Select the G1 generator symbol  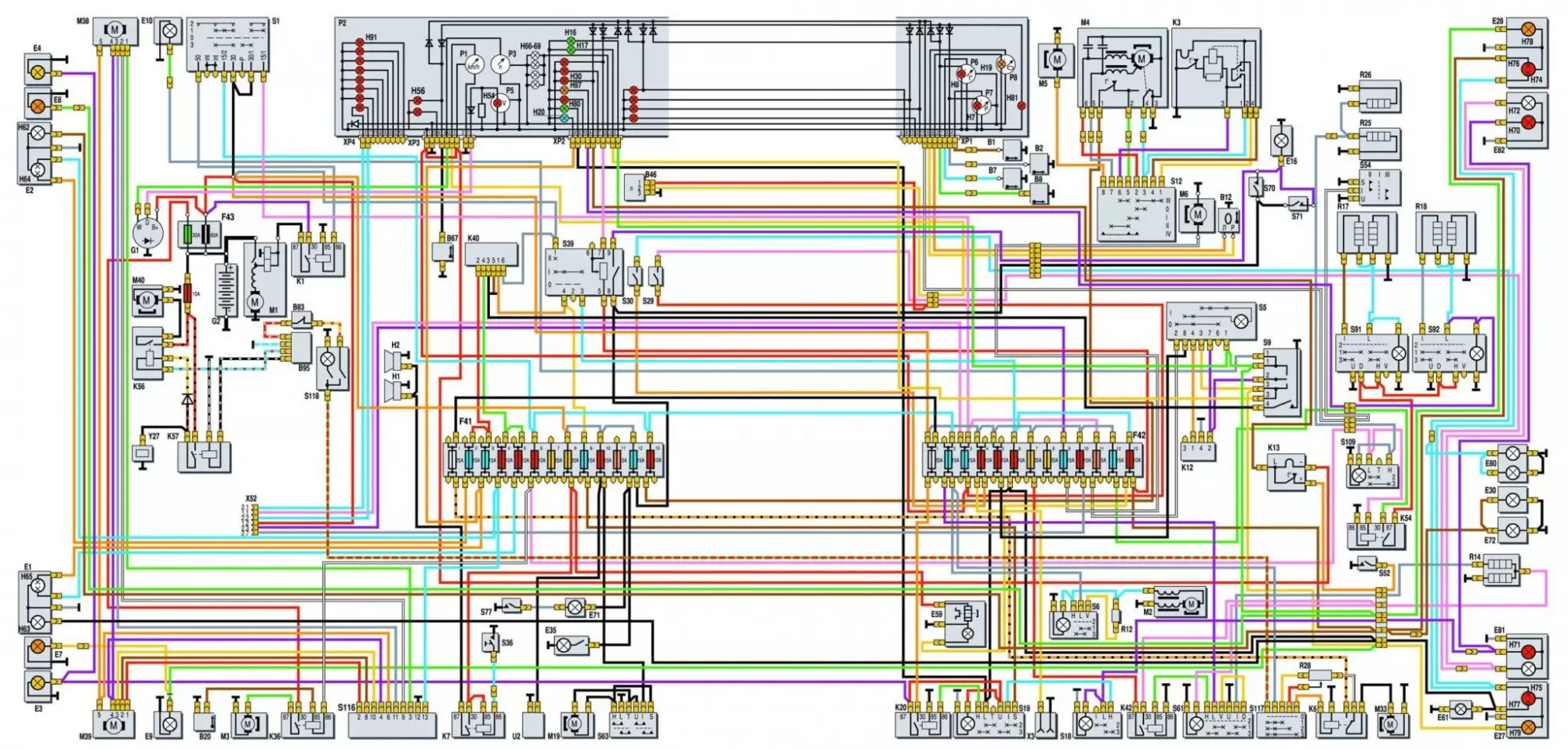pyautogui.click(x=147, y=235)
